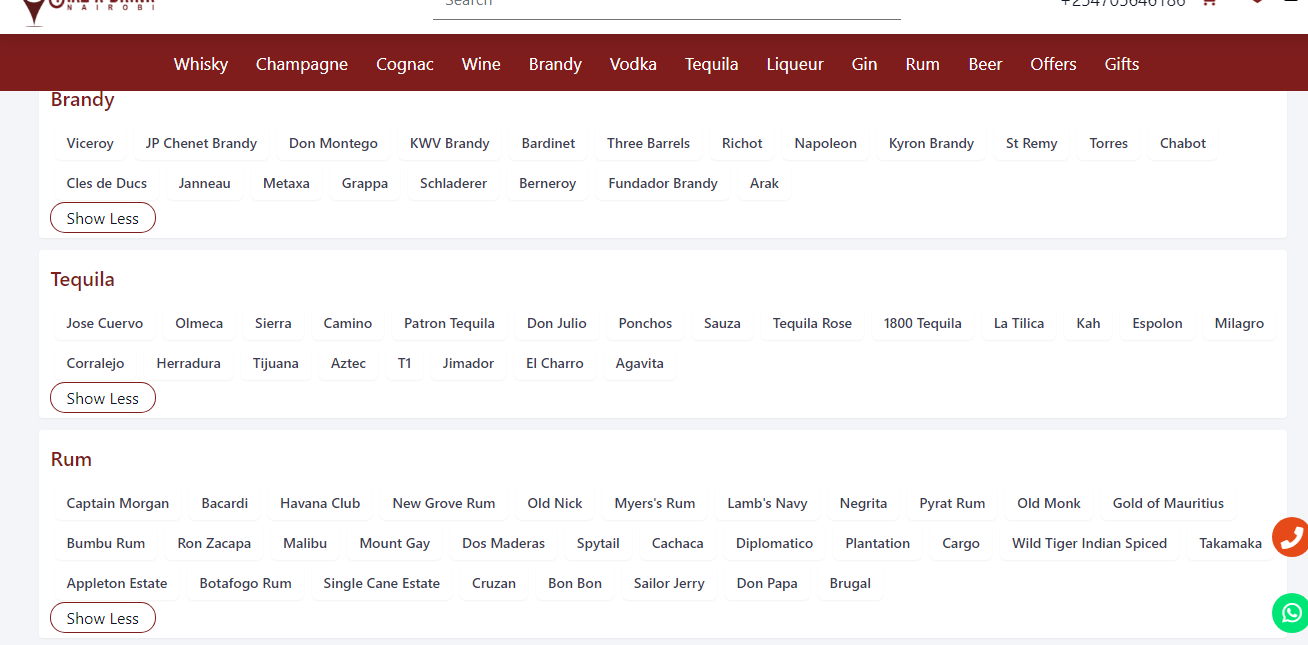The height and width of the screenshot is (645, 1308).
Task: Choose the 1800 Tequila tag
Action: tap(923, 323)
